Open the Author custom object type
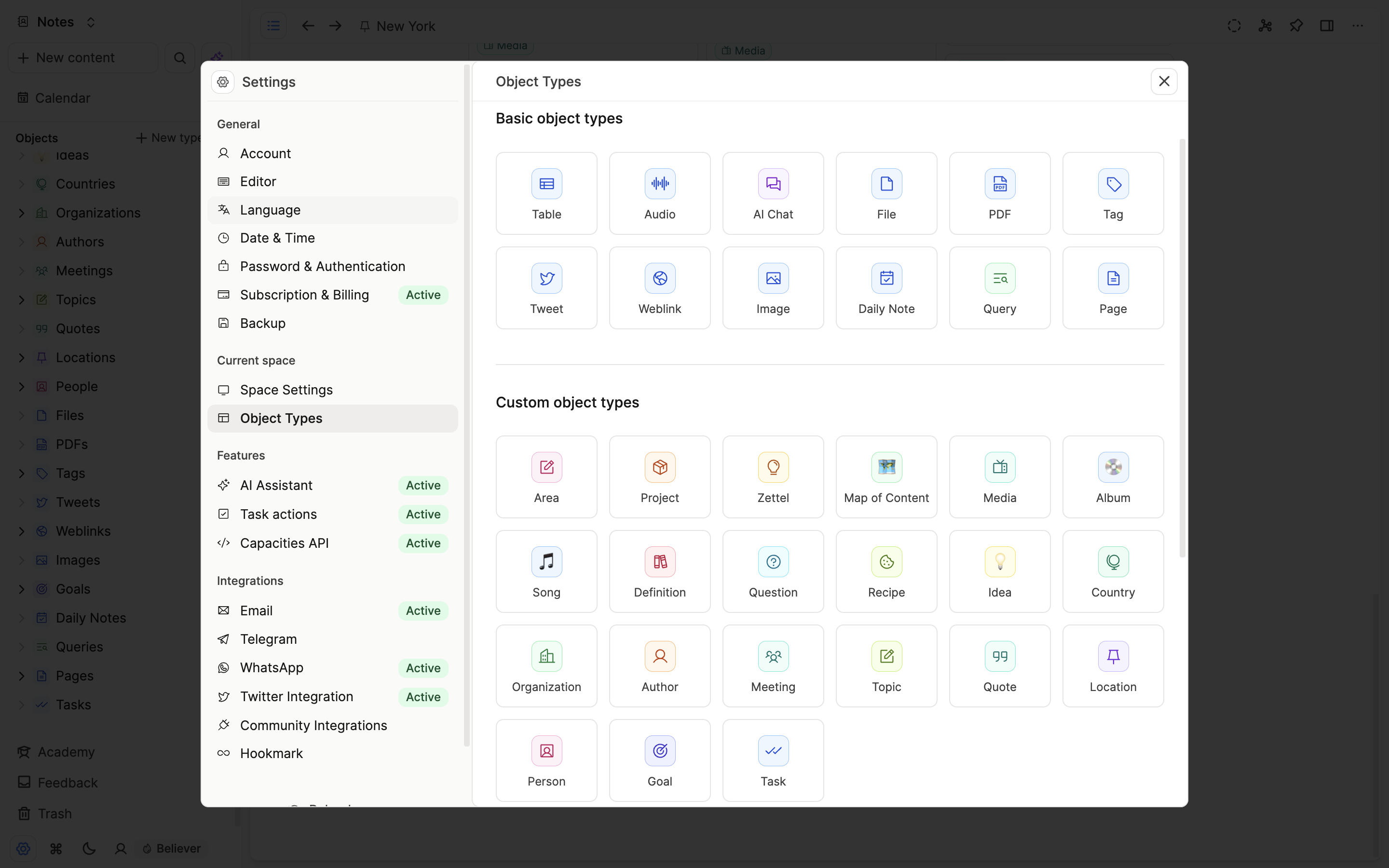This screenshot has width=1389, height=868. point(659,666)
